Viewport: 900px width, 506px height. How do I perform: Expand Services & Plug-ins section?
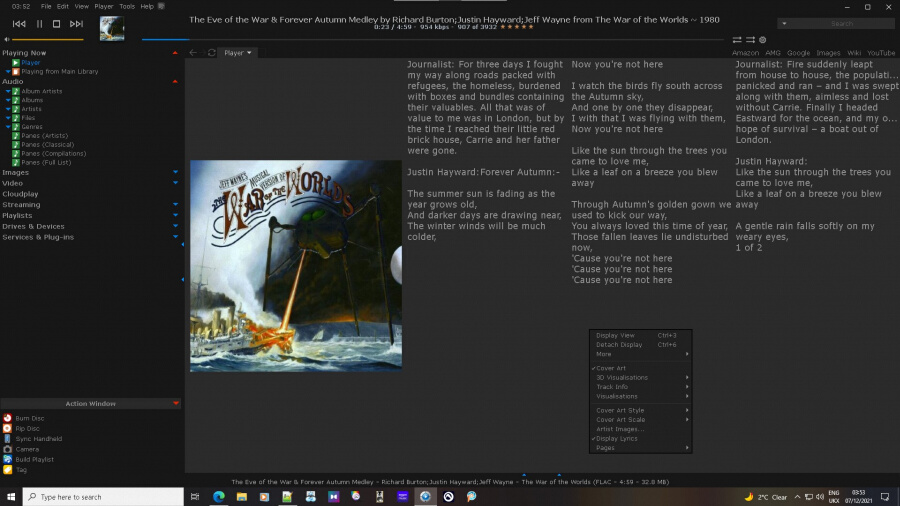tap(175, 237)
